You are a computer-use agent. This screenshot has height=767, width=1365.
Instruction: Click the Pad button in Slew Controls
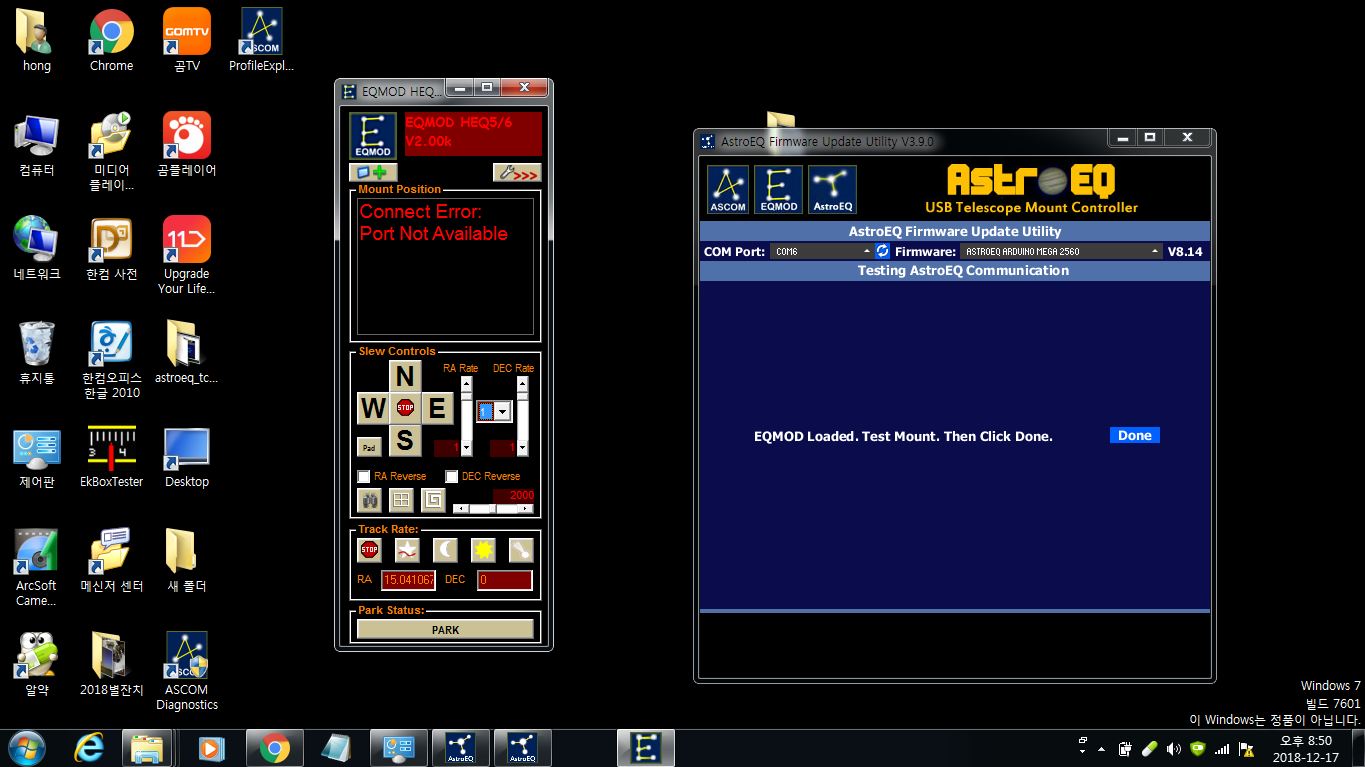click(369, 447)
